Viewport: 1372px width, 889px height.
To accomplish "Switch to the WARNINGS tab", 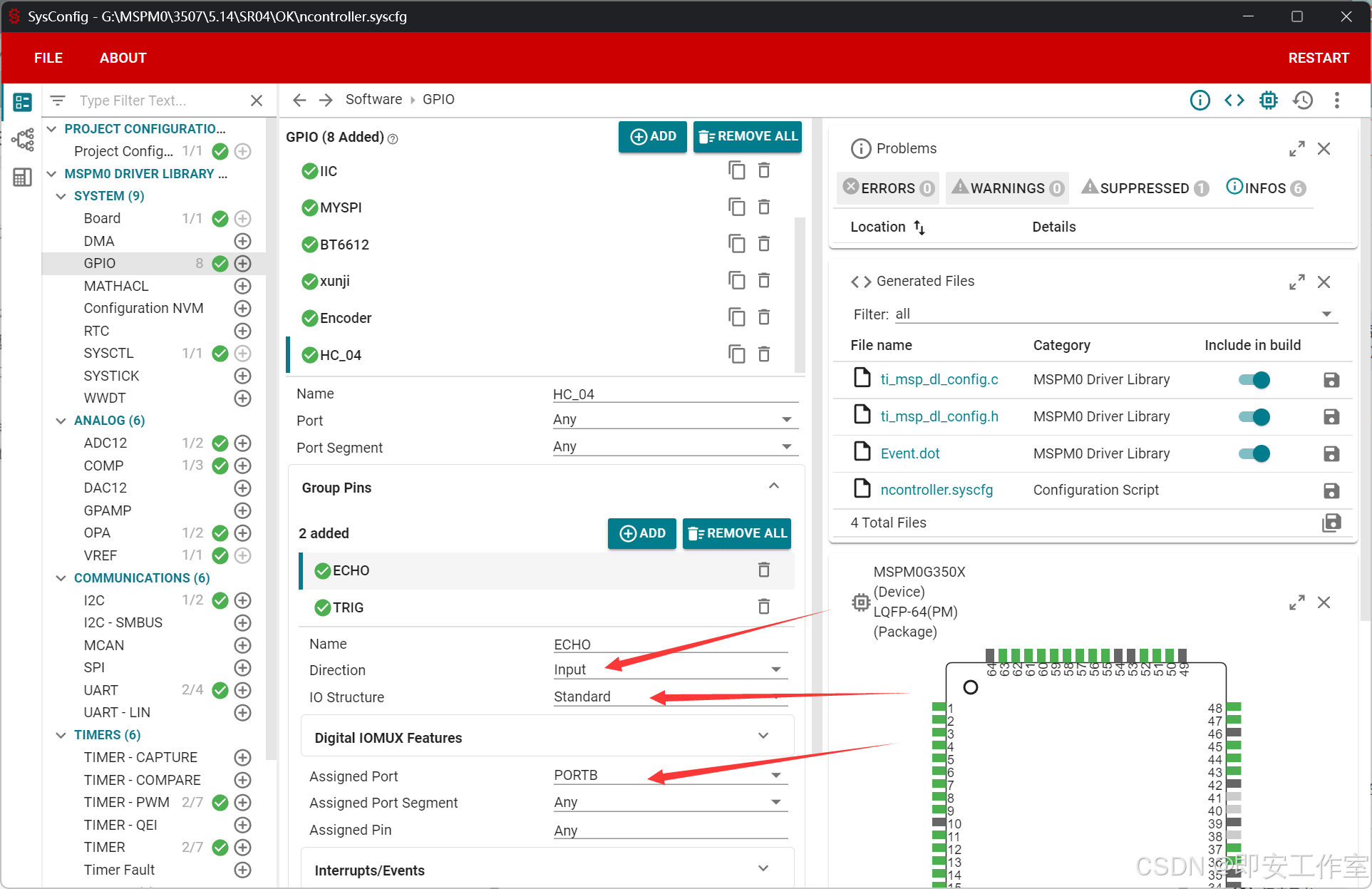I will (x=1007, y=188).
